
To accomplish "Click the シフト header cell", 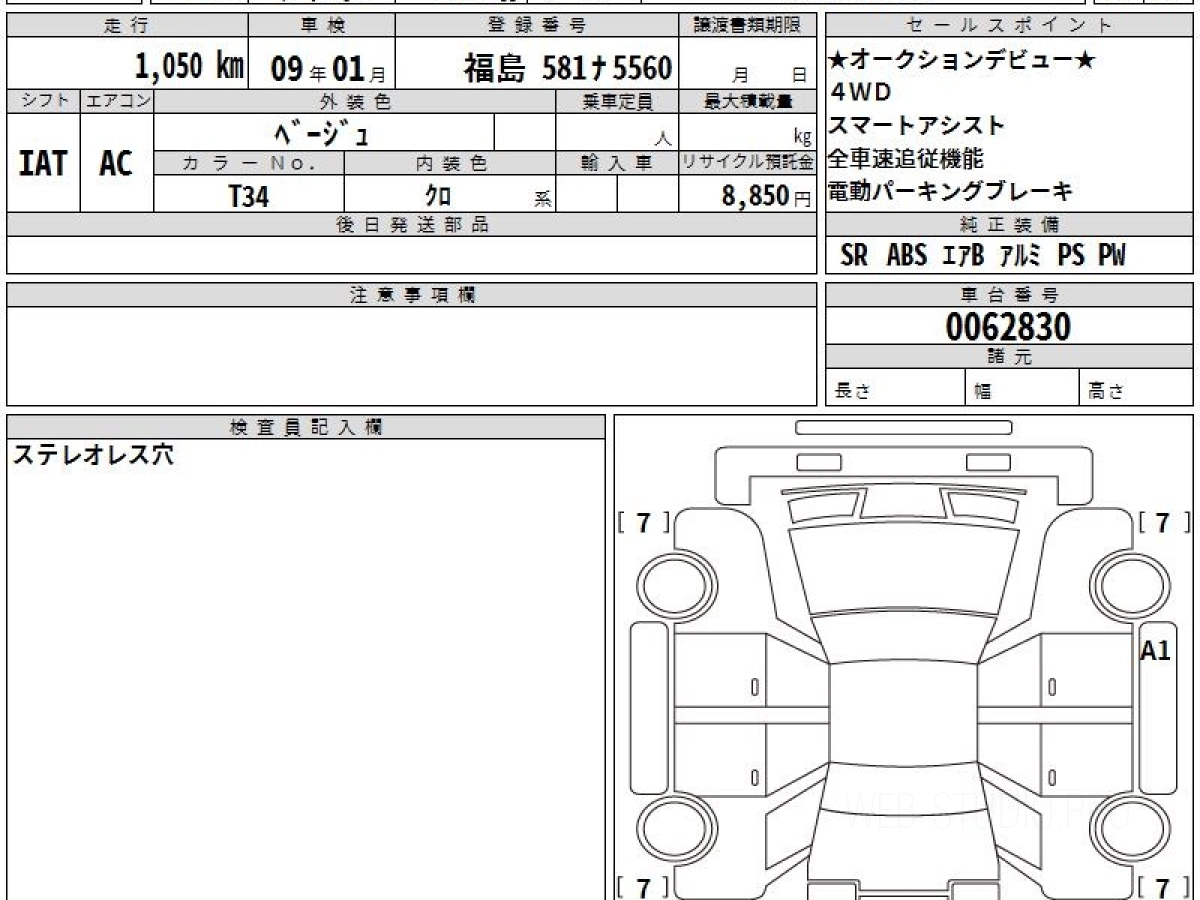I will (43, 101).
